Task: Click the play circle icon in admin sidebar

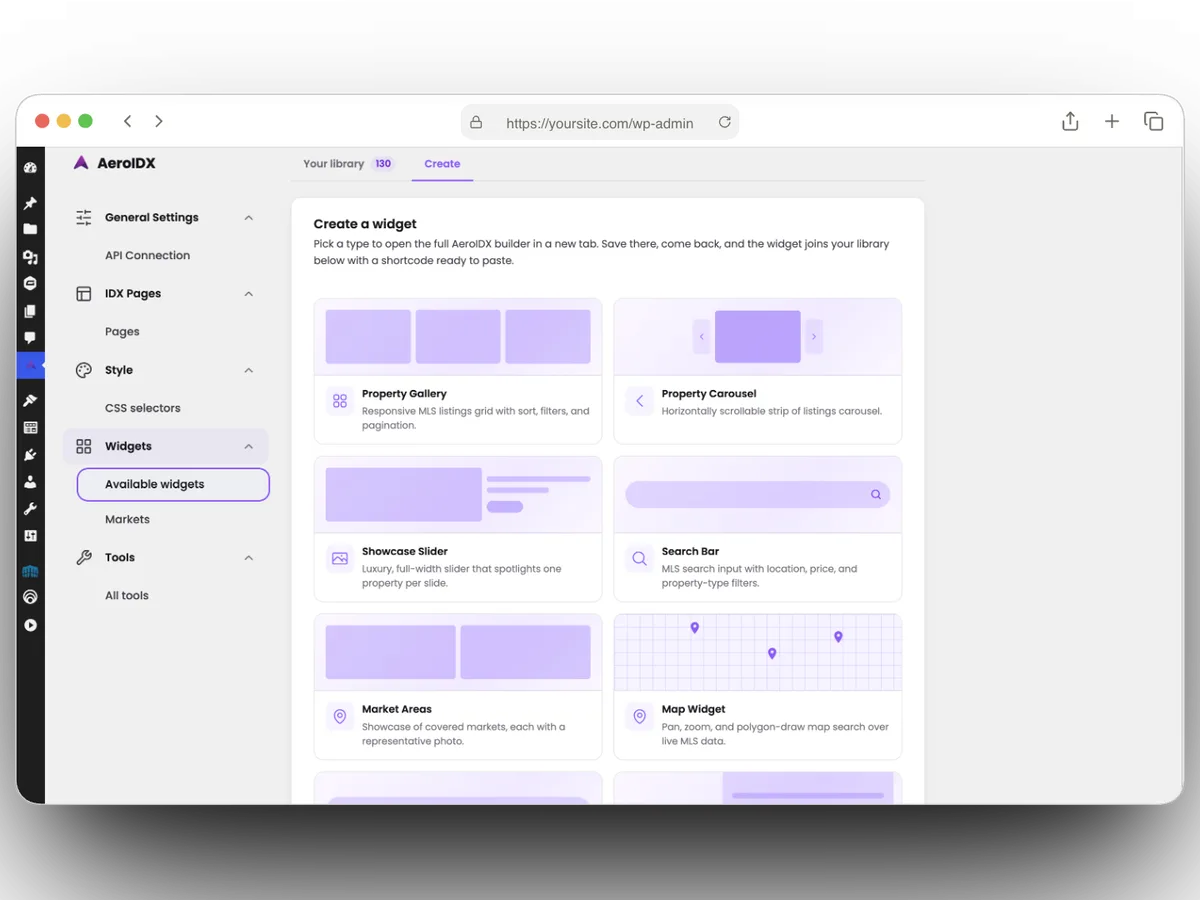Action: [x=30, y=625]
